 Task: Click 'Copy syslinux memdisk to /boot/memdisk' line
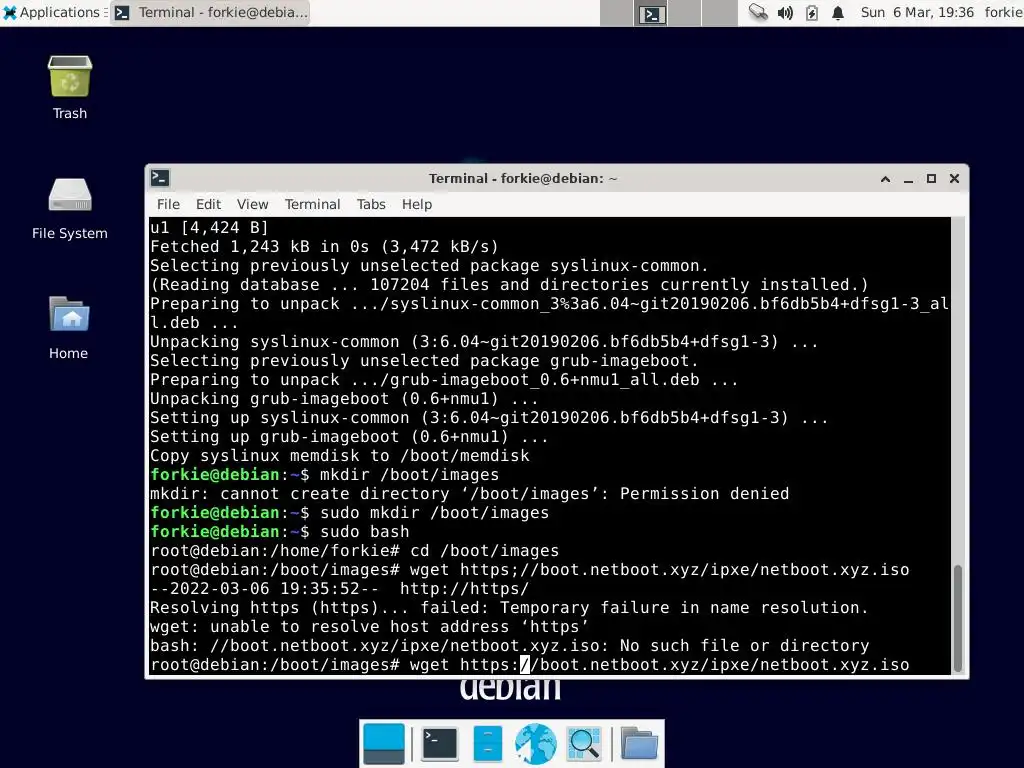point(340,456)
